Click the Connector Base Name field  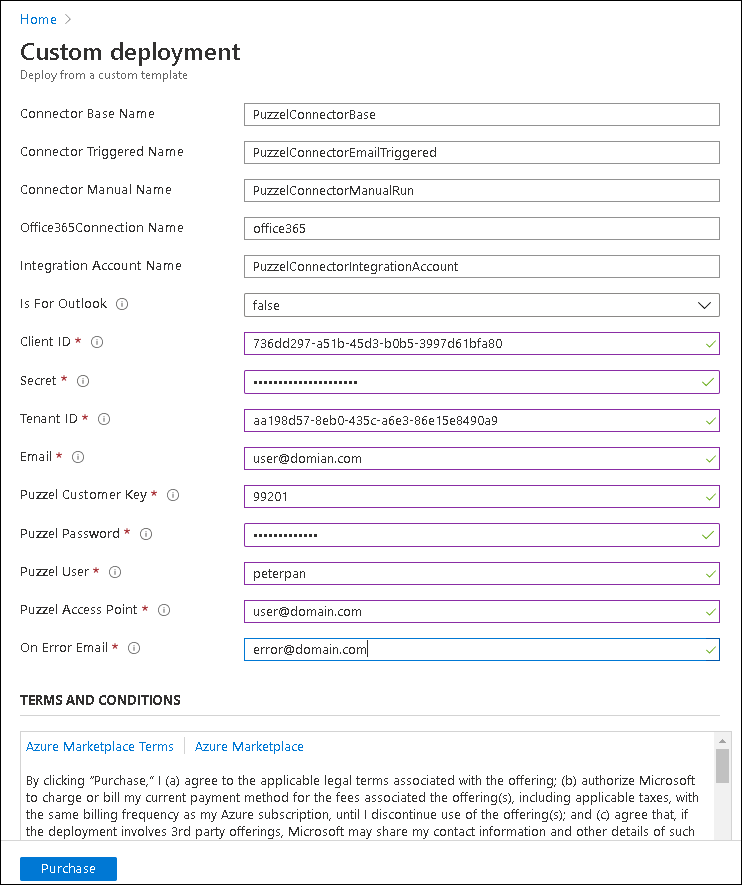[x=481, y=115]
